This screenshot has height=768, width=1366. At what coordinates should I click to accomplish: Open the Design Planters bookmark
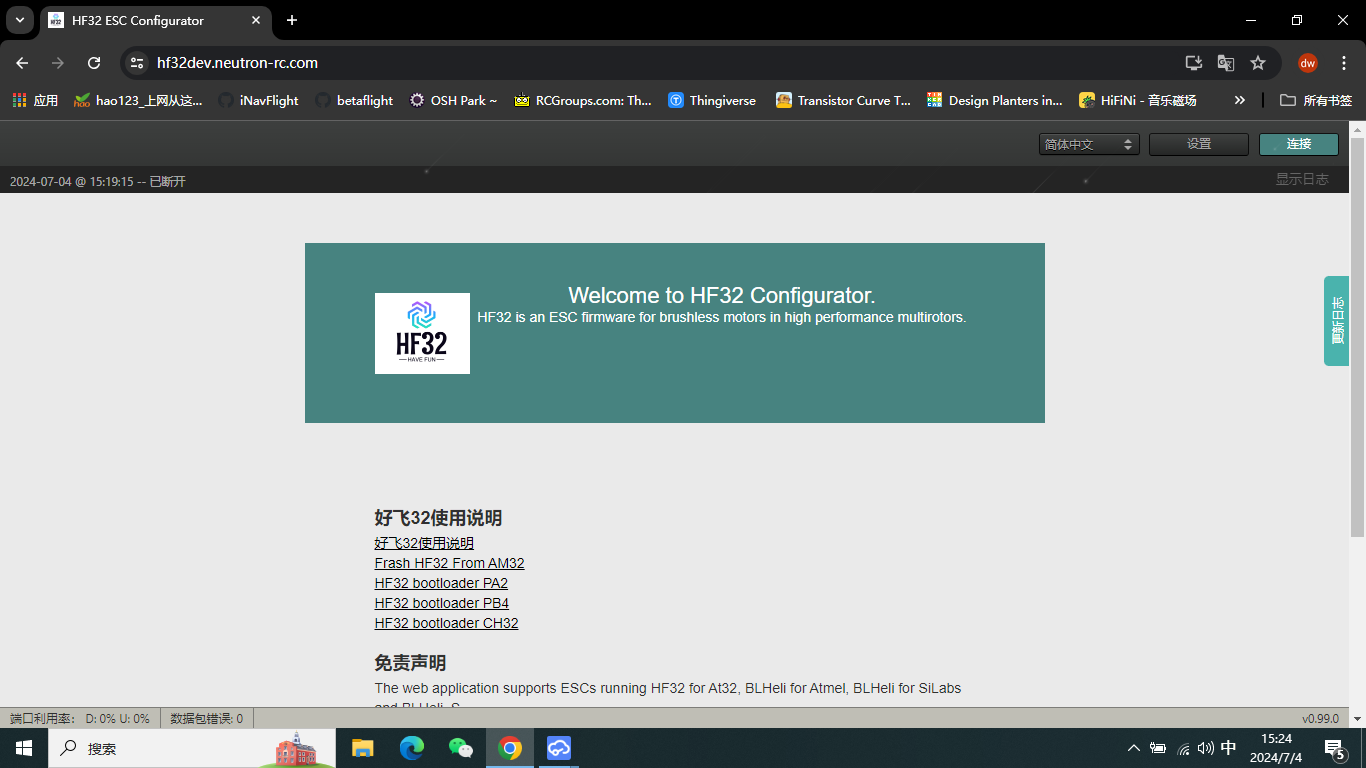[x=995, y=100]
